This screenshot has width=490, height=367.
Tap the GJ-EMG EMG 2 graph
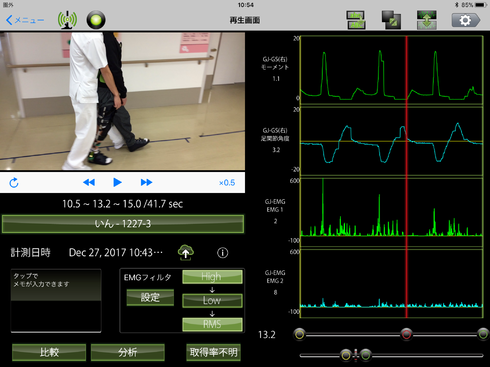click(392, 283)
